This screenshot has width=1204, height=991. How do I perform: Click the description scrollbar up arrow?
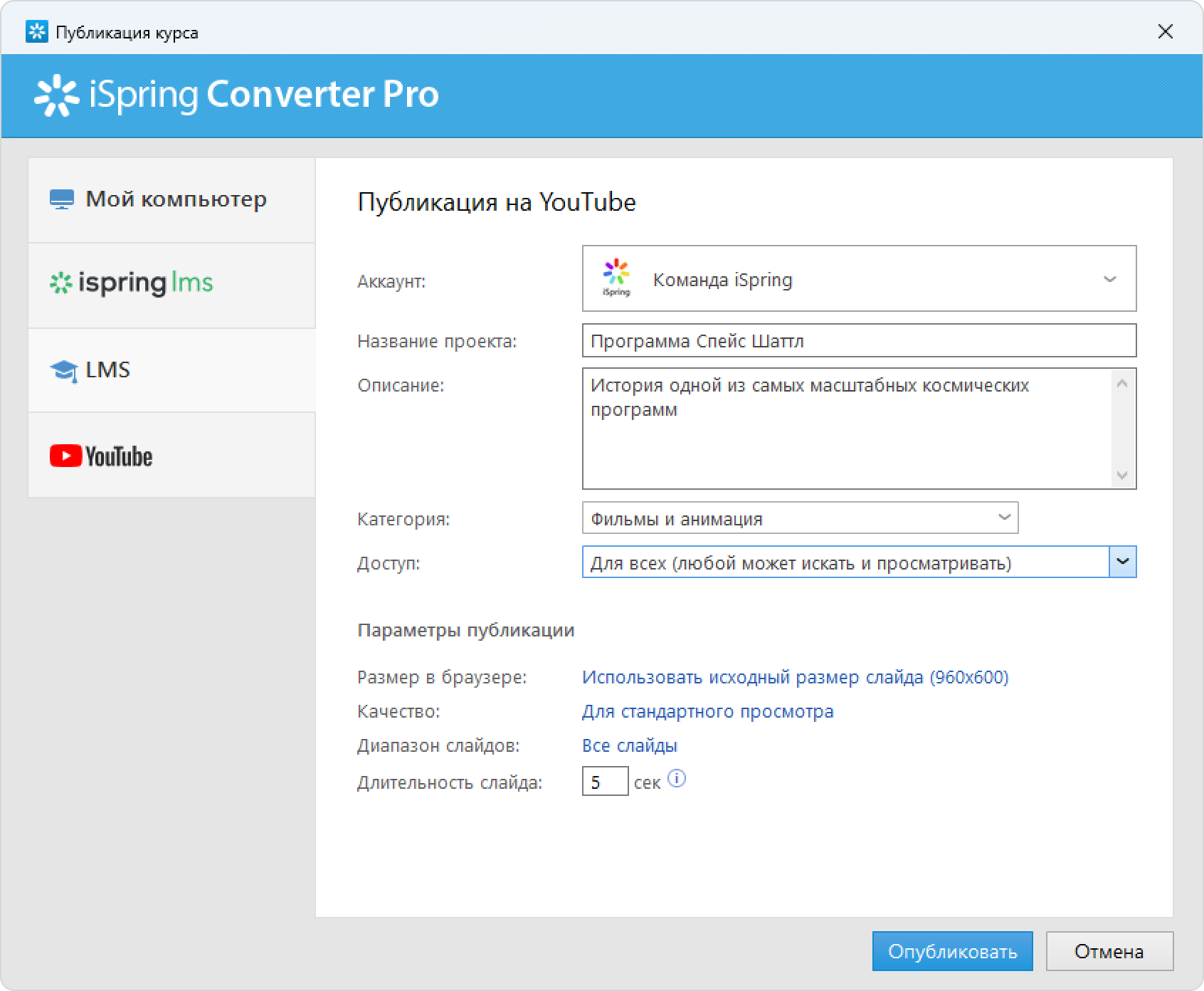coord(1122,384)
